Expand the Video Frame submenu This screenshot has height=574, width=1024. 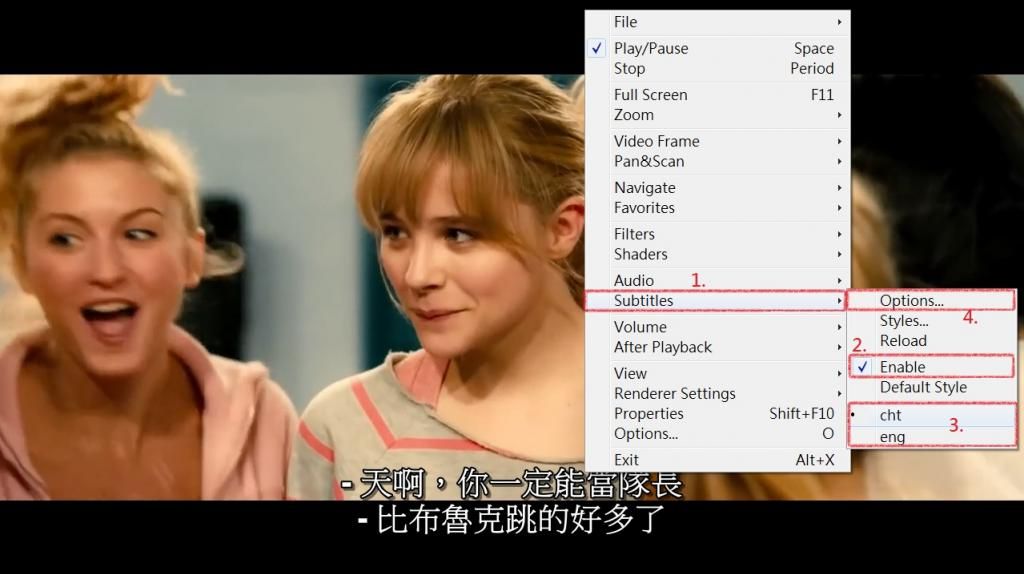pyautogui.click(x=717, y=141)
